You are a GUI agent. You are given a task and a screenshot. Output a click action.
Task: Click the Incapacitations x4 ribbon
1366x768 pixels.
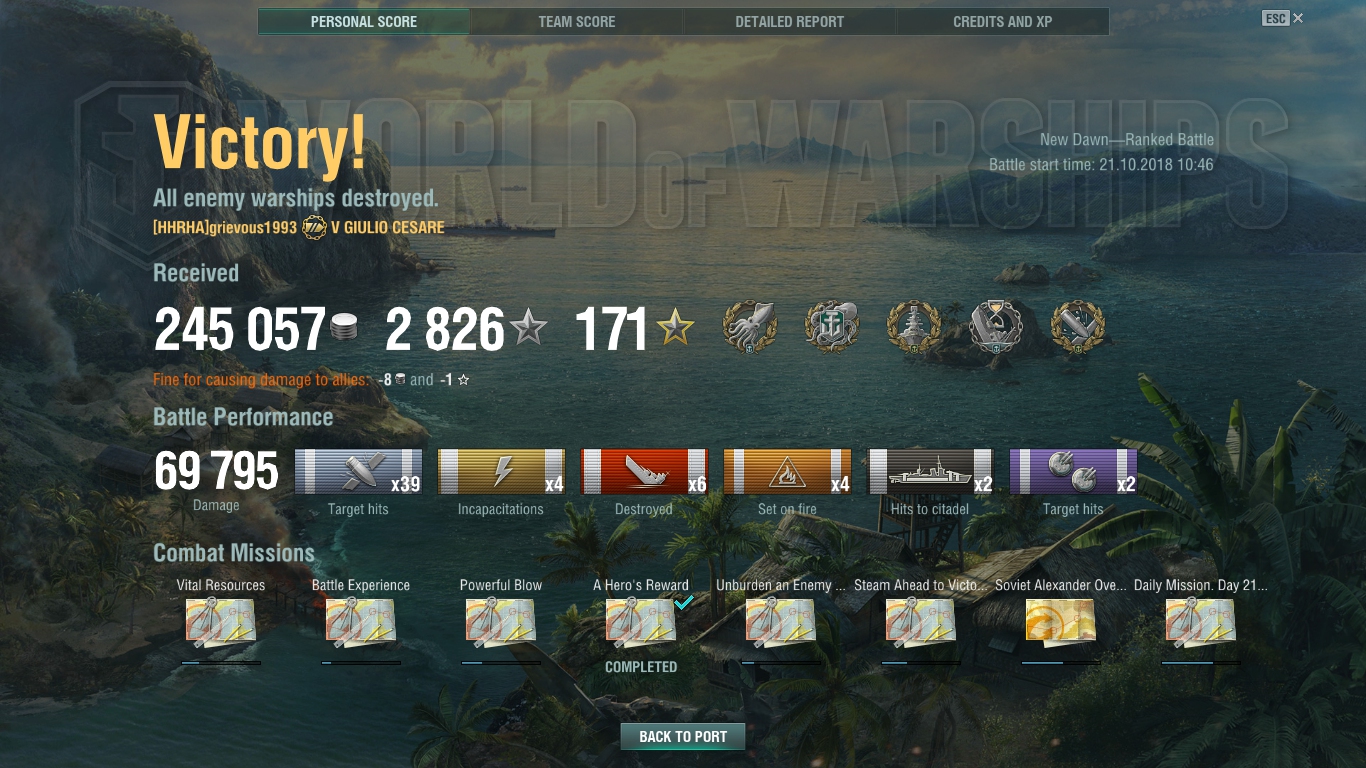[501, 472]
